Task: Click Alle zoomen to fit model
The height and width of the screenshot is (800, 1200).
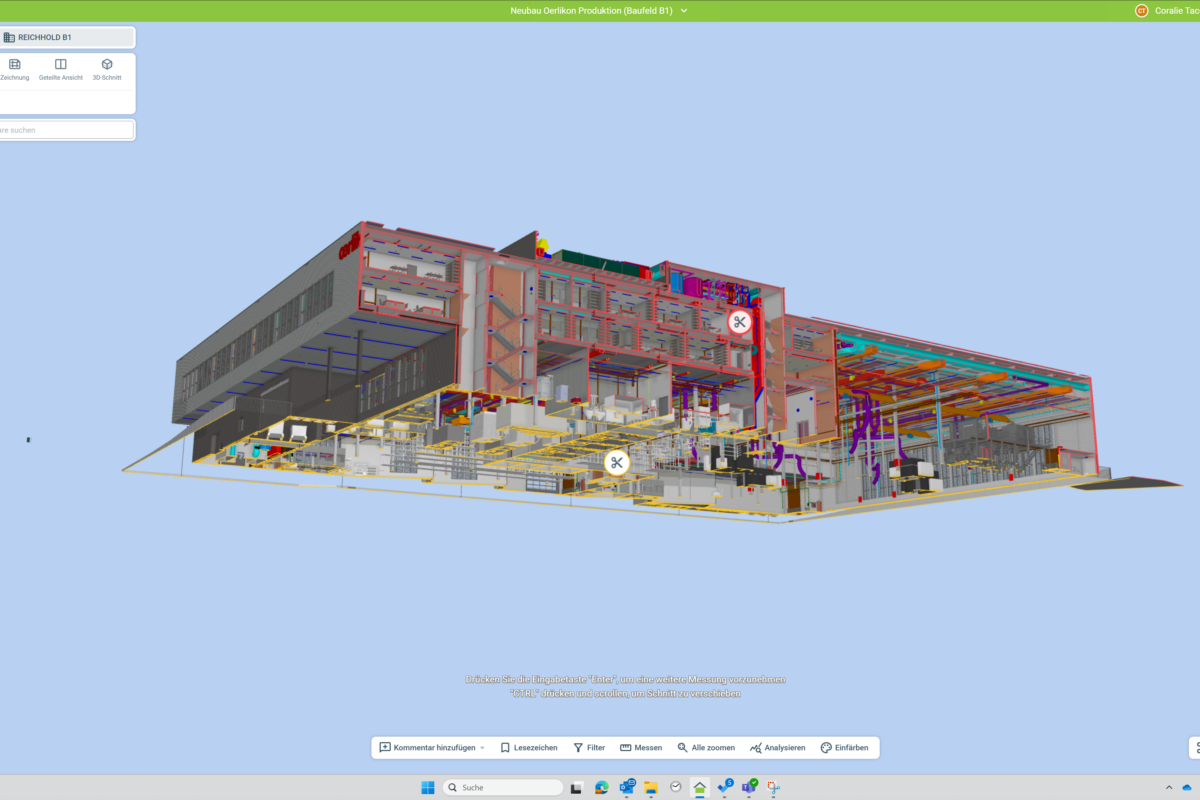Action: [x=706, y=748]
